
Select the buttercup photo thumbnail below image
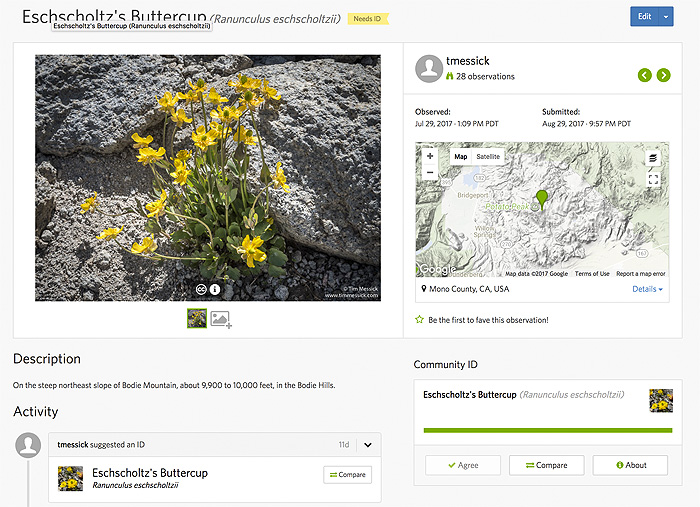pos(197,319)
